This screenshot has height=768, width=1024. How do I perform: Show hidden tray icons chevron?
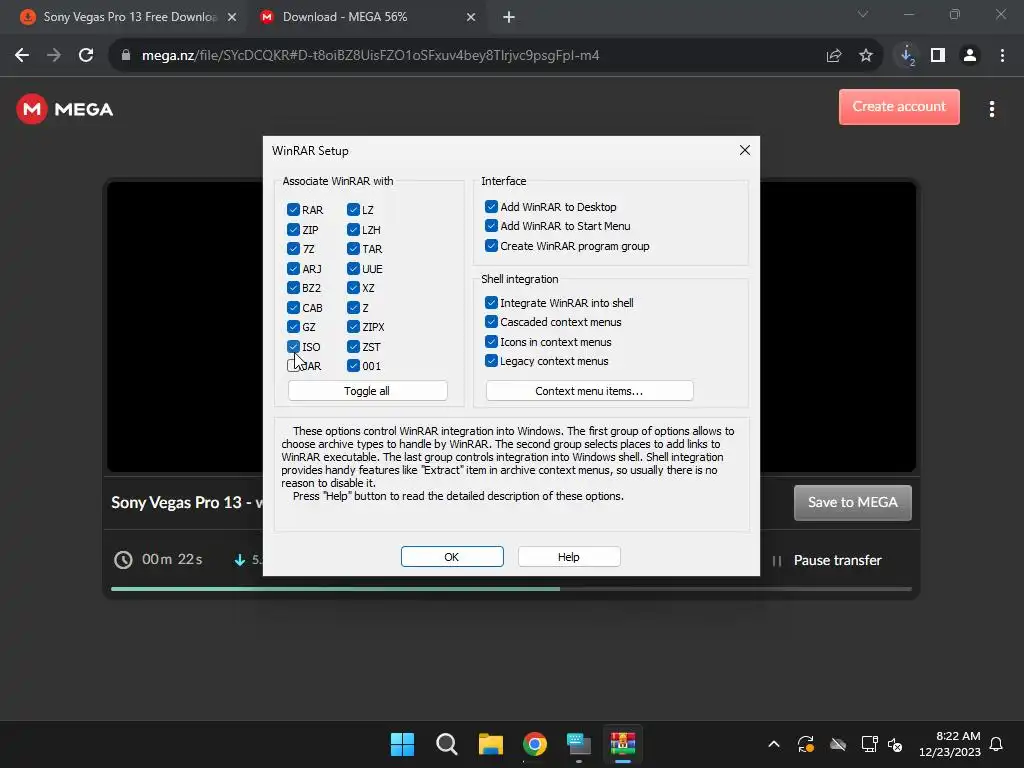point(774,744)
